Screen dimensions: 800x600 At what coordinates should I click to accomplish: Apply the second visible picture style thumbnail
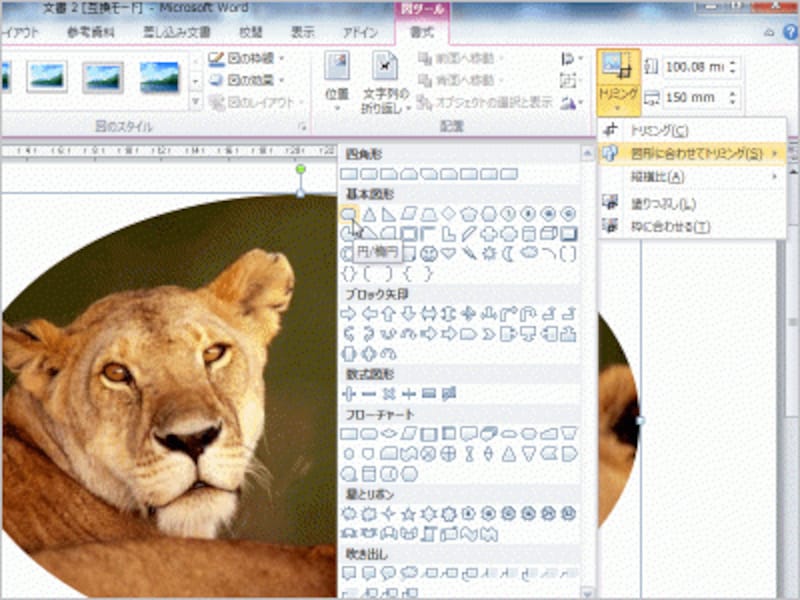coord(103,78)
